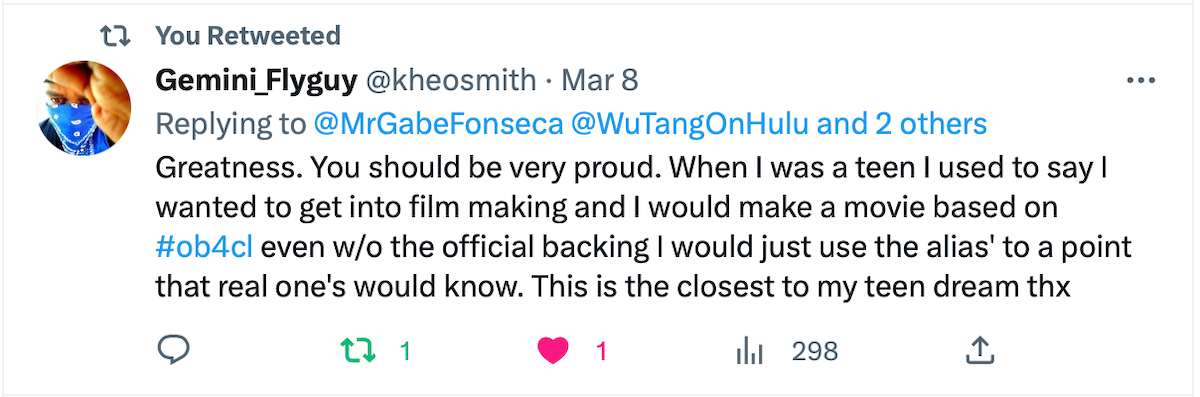Viewport: 1200px width, 397px height.
Task: Open the Mar 8 timestamp link
Action: point(599,80)
